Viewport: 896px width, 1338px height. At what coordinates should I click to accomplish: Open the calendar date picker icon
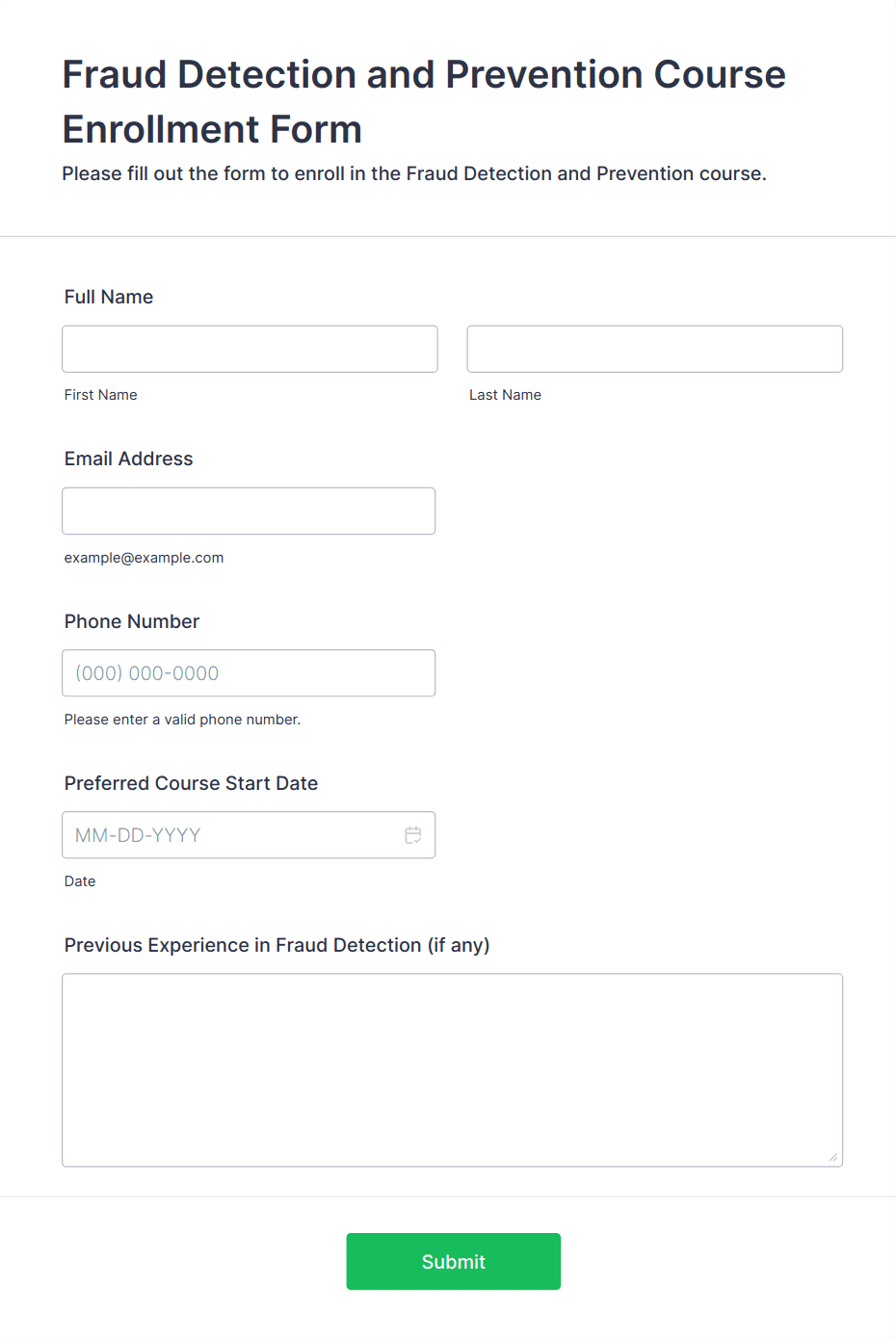[x=413, y=835]
